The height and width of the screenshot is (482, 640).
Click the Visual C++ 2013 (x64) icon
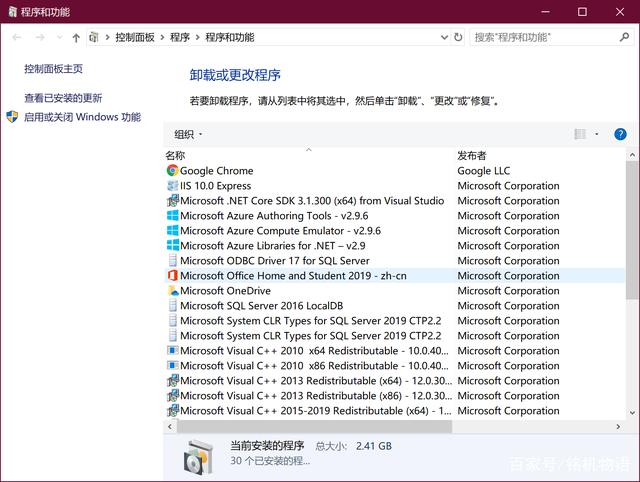click(173, 381)
